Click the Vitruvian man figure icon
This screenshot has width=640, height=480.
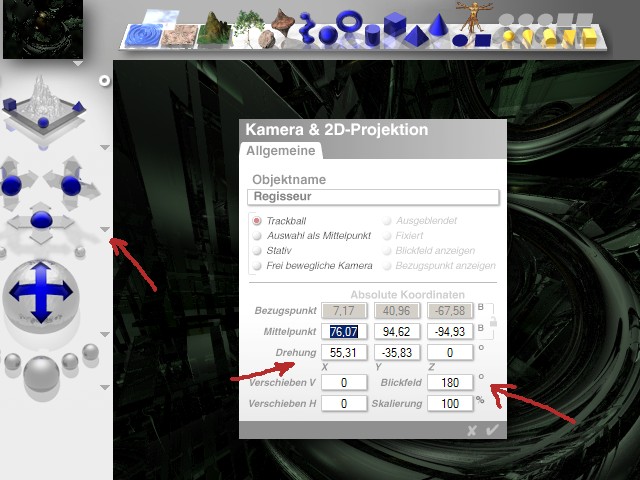[473, 16]
